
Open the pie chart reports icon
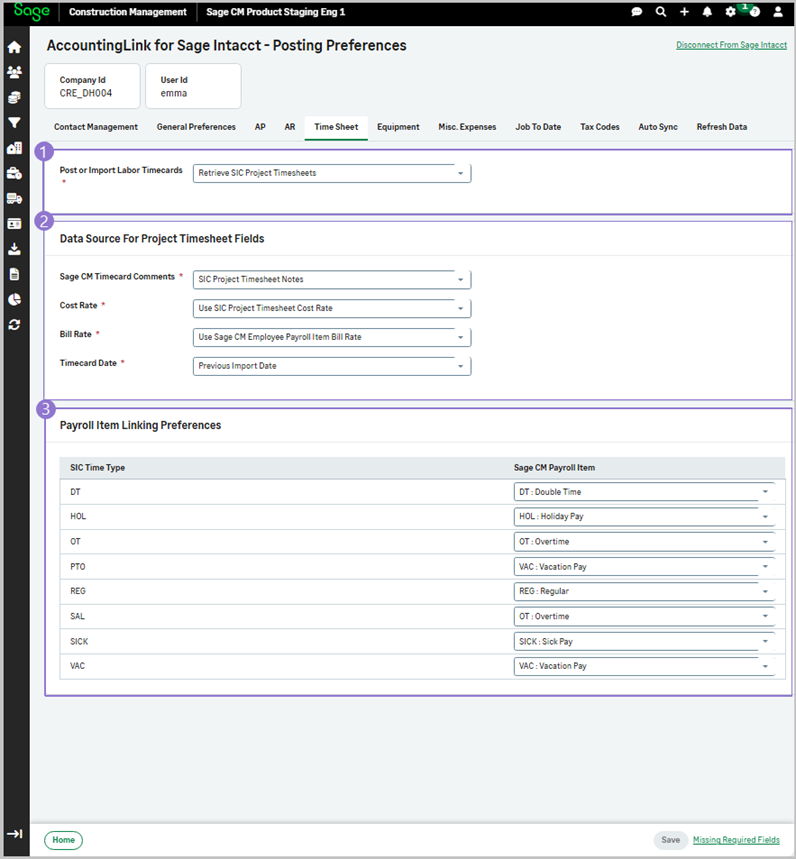coord(14,299)
